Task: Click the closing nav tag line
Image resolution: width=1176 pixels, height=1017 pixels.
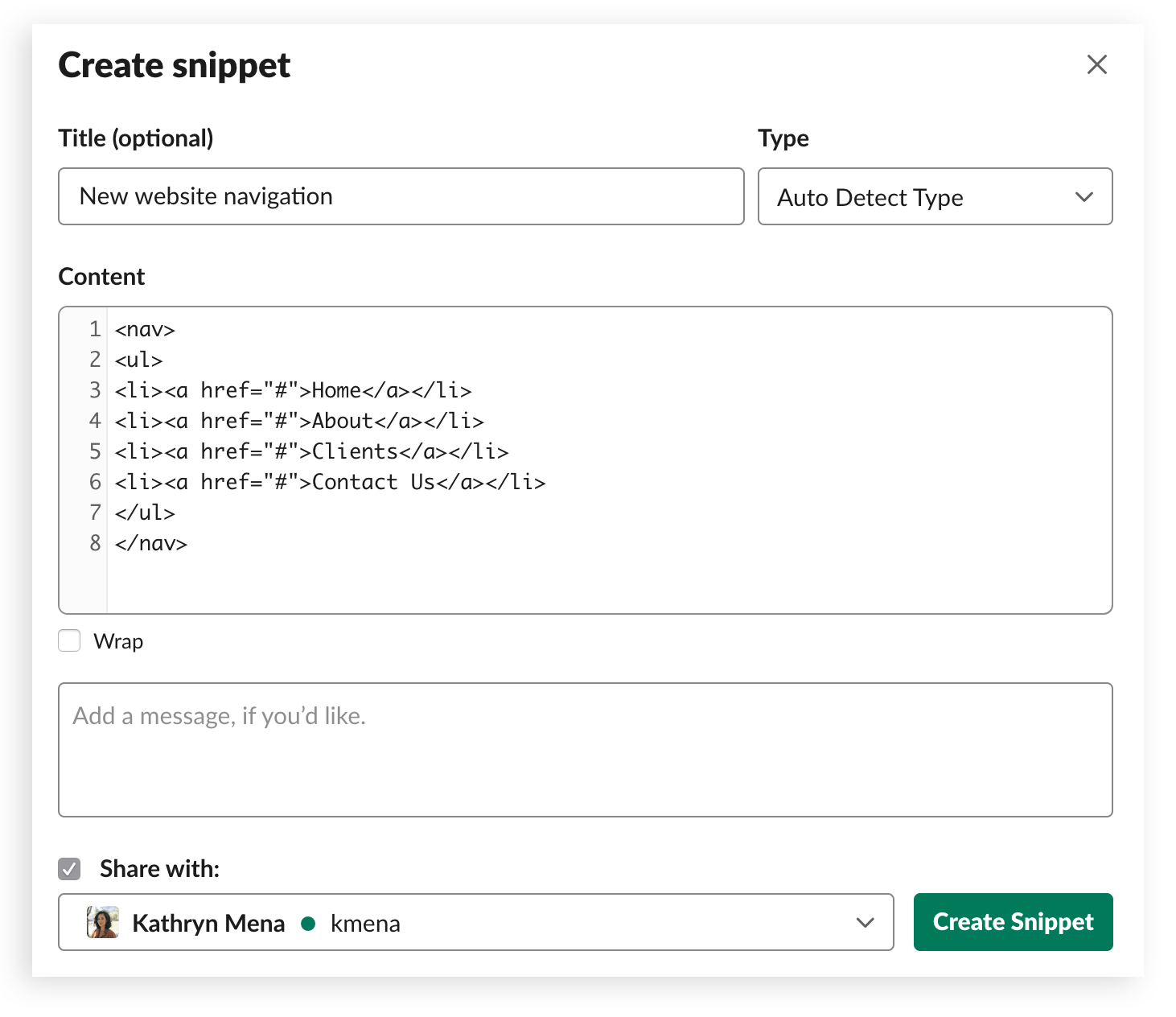Action: 151,544
